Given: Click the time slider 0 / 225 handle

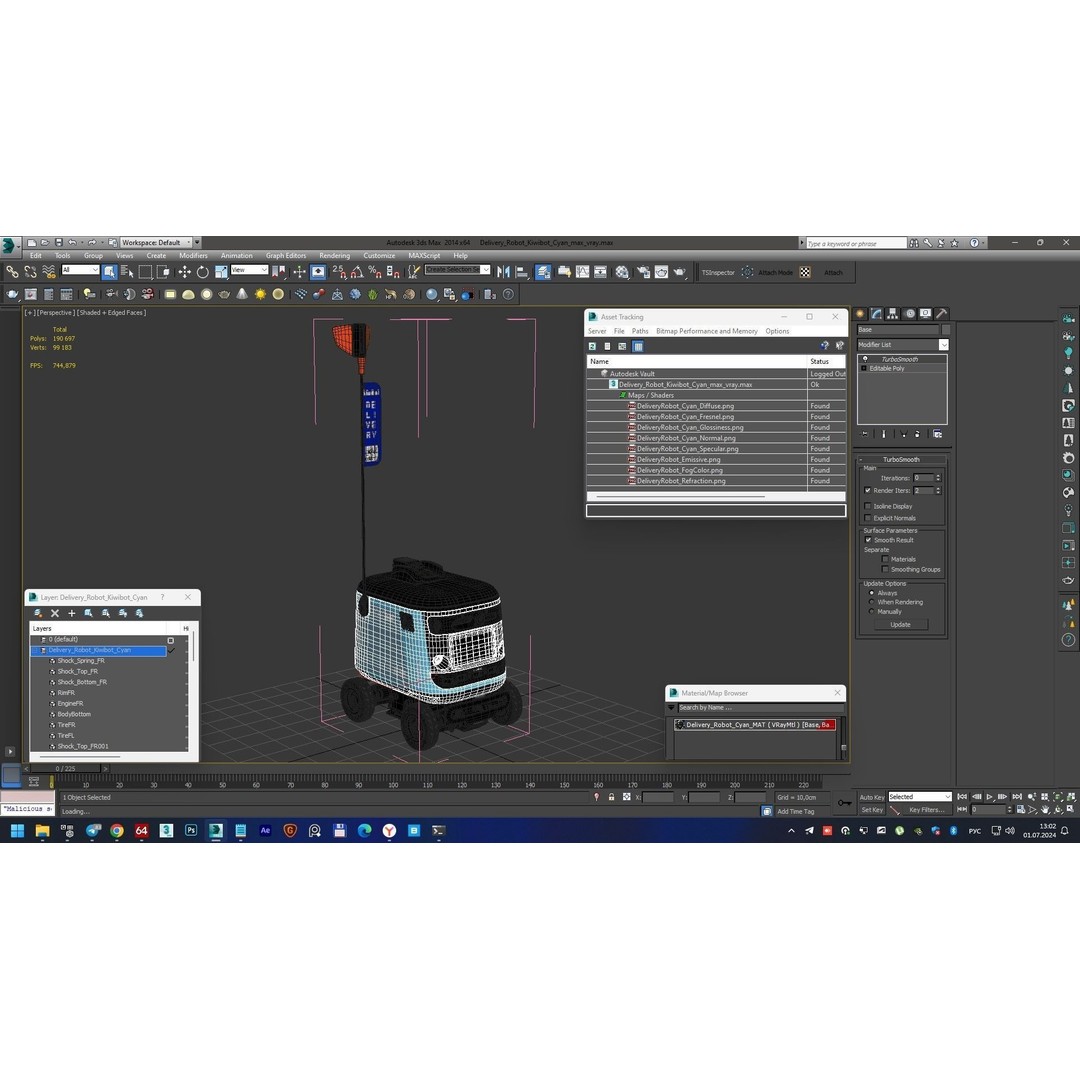Looking at the screenshot, I should point(65,768).
